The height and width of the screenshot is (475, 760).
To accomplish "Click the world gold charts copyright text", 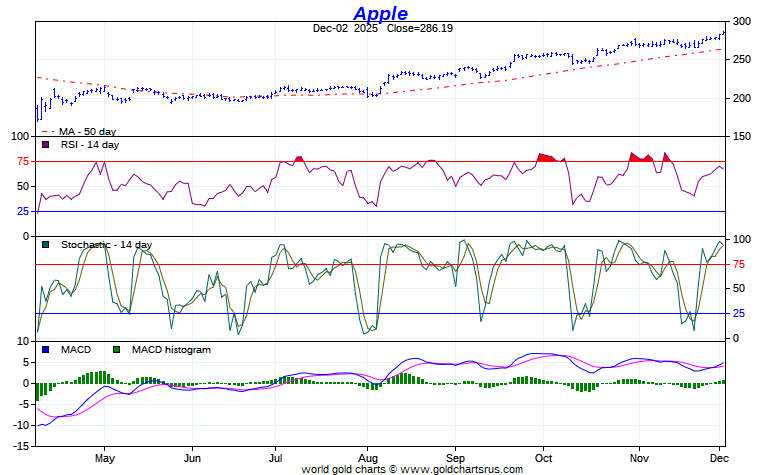I will [412, 469].
